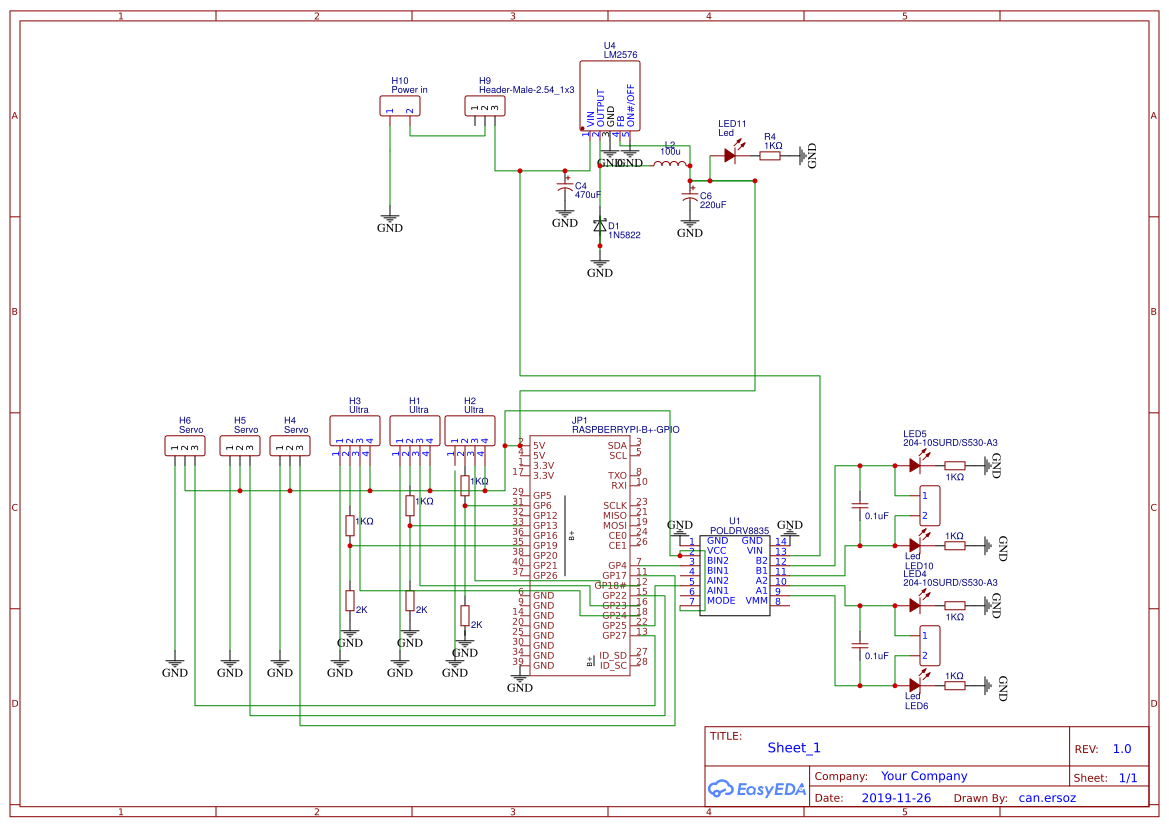Click the Servo header H6
Screen dimensions: 1169x827
point(186,445)
